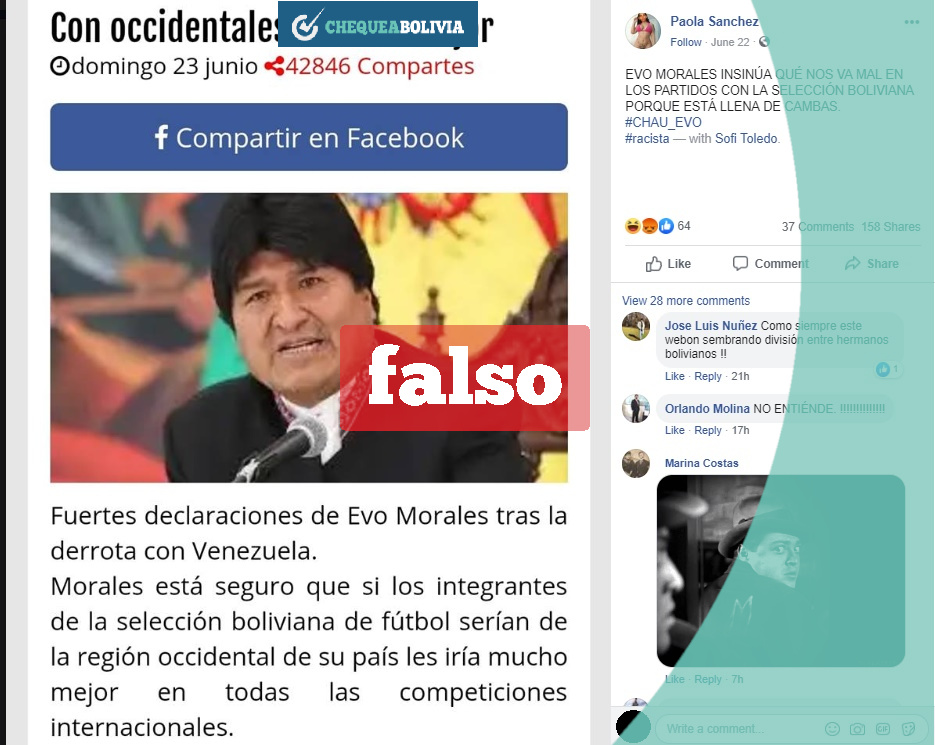Open the sticker picker in comment box
Screen dimensions: 935x745
tap(908, 728)
